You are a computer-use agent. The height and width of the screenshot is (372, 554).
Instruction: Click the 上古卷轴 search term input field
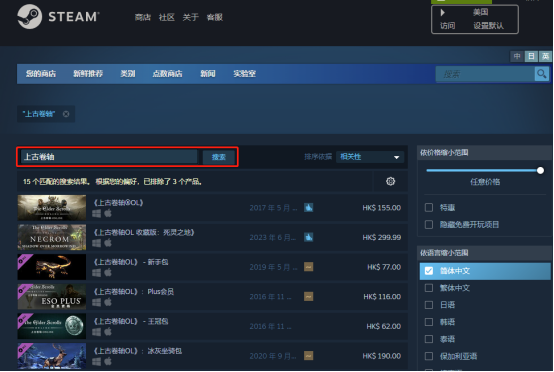(x=109, y=157)
